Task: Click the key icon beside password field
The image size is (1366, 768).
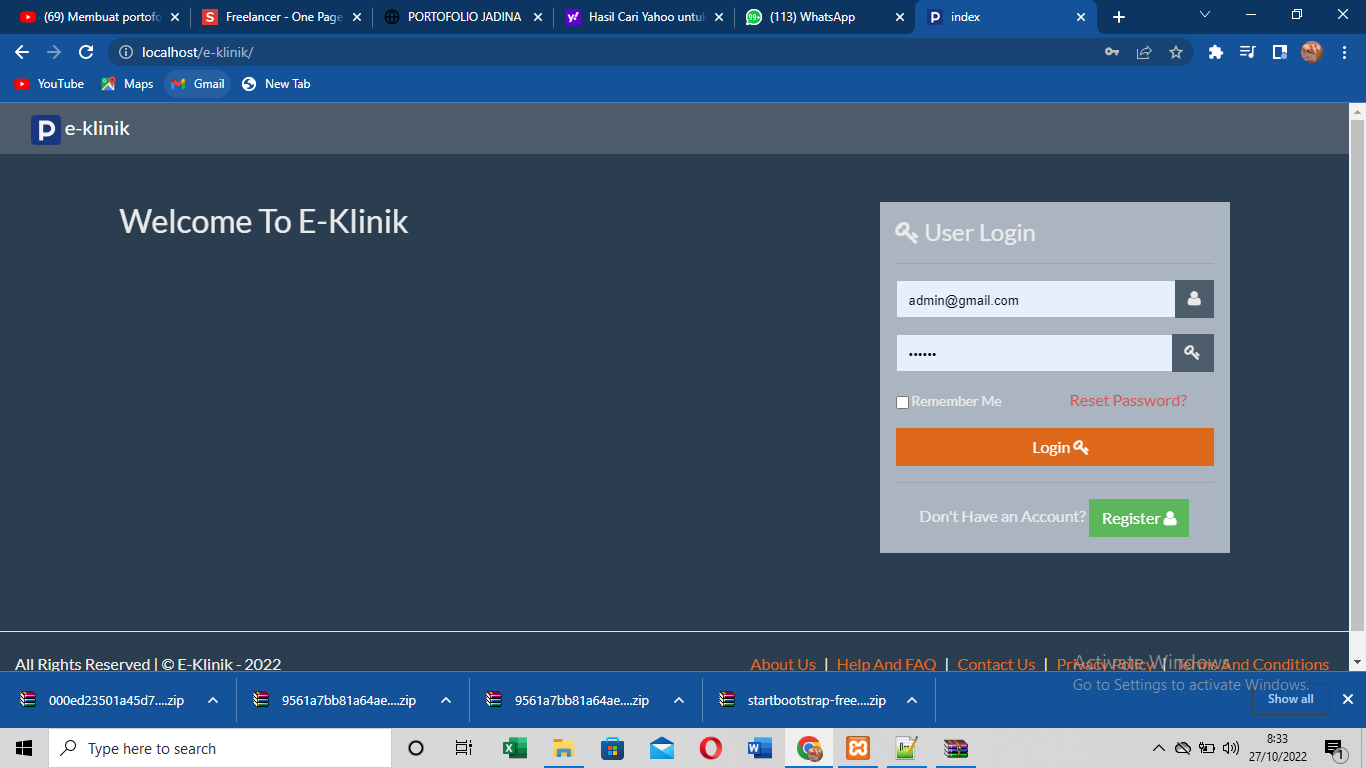Action: [x=1192, y=353]
